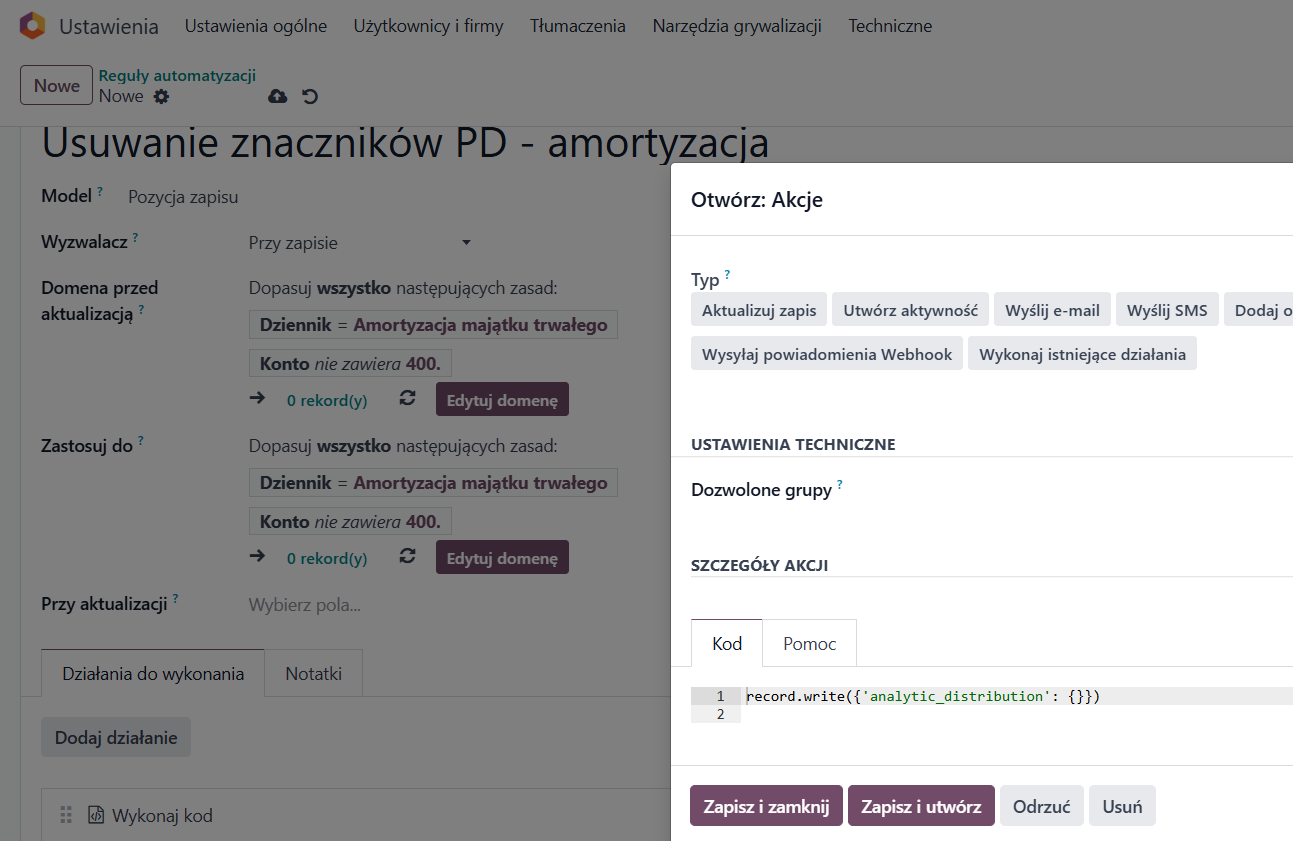
Task: Open Ustawienia ogólne menu
Action: [x=256, y=26]
